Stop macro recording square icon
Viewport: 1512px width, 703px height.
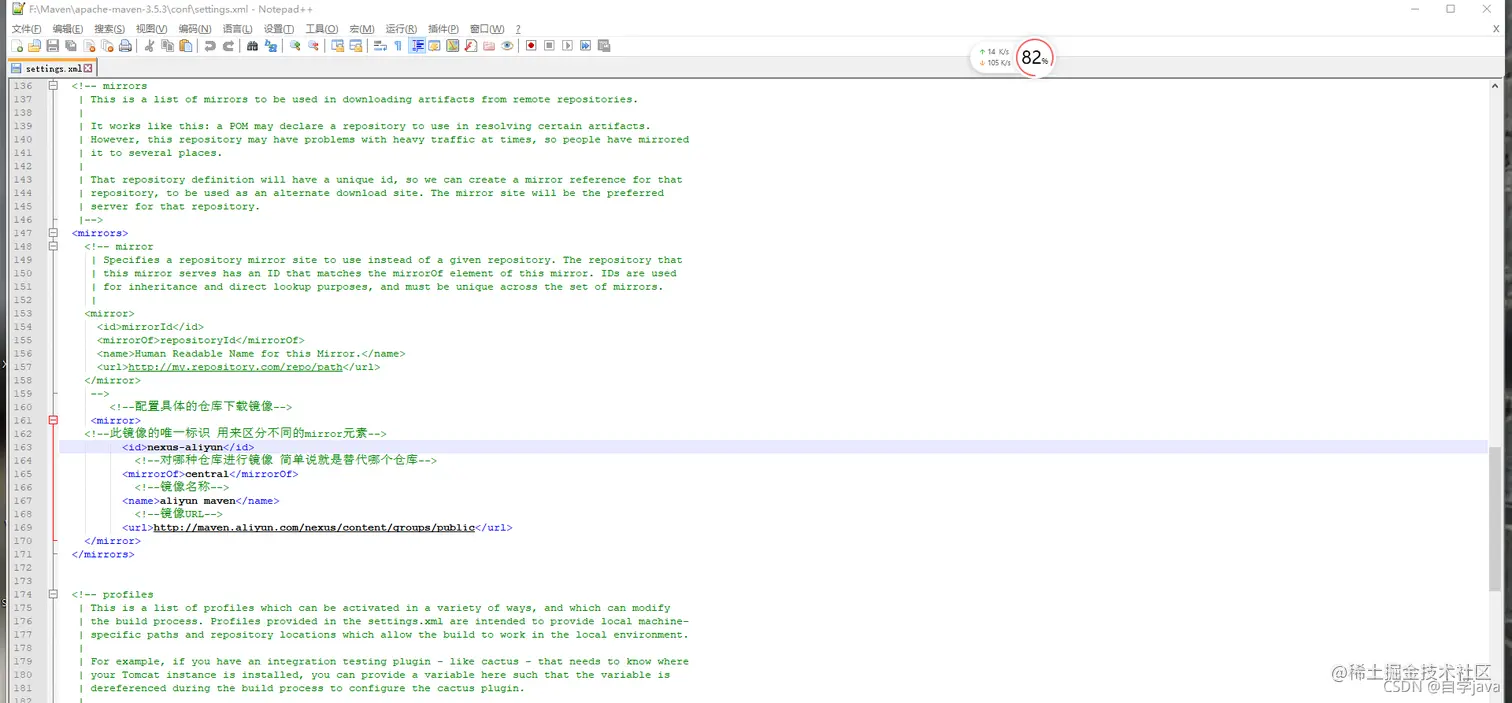click(x=549, y=45)
